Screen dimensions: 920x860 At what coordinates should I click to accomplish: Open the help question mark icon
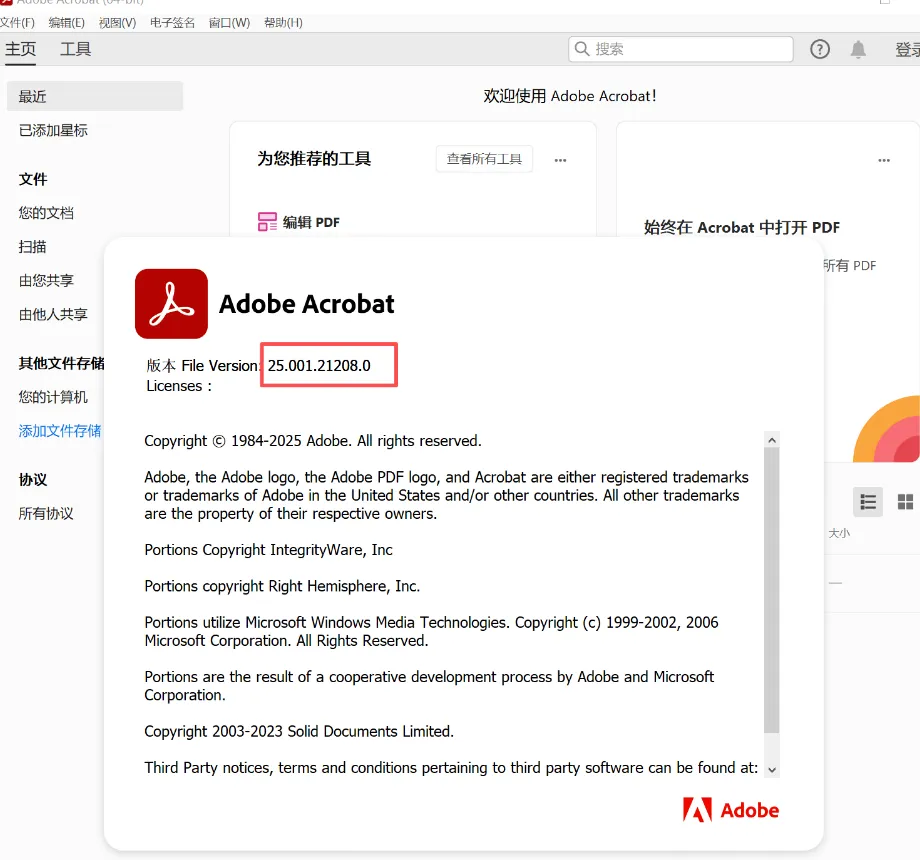click(x=820, y=49)
